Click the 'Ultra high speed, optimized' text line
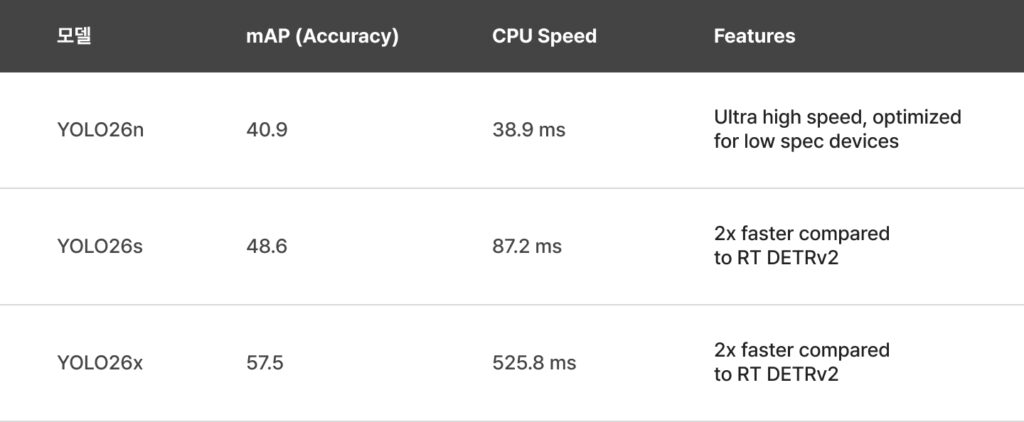 tap(837, 117)
